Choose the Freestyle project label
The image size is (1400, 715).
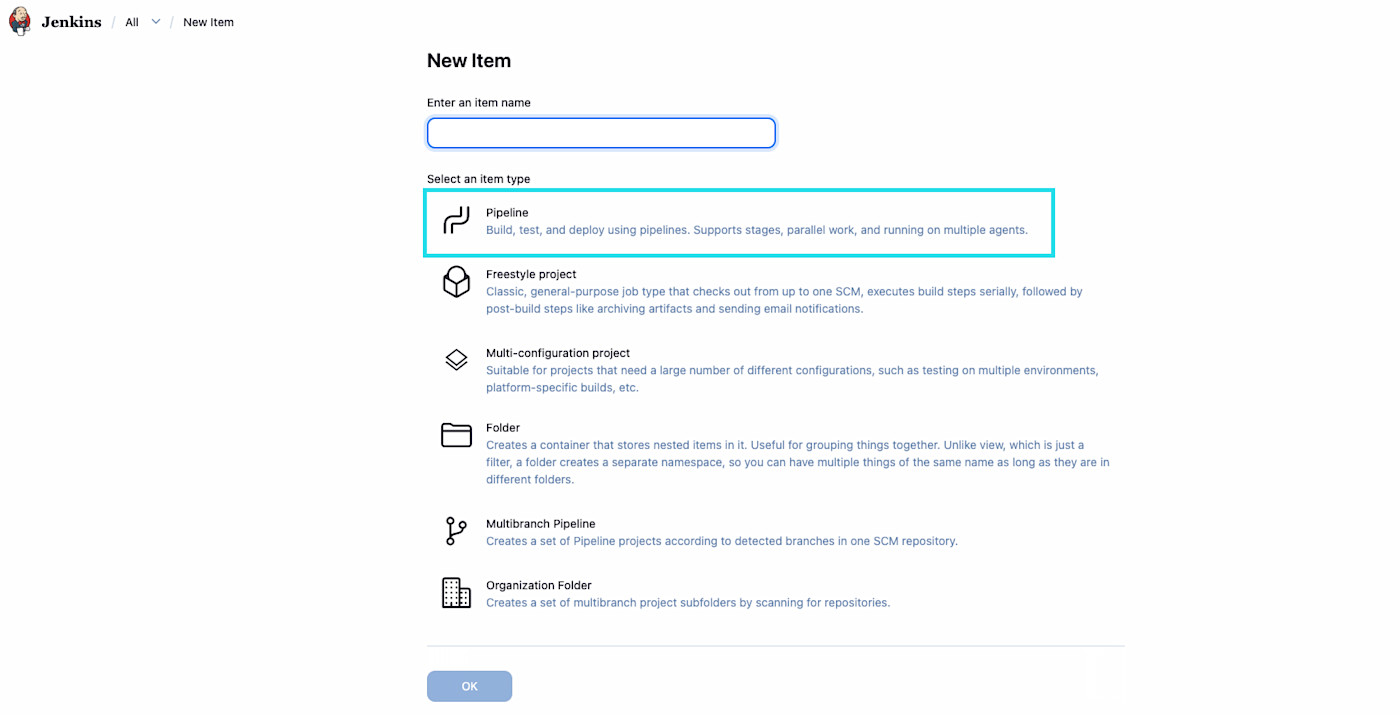531,274
